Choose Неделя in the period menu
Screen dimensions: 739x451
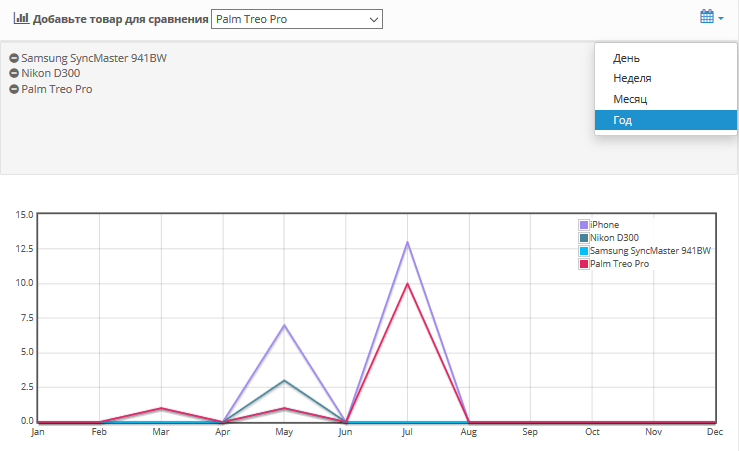pos(632,78)
